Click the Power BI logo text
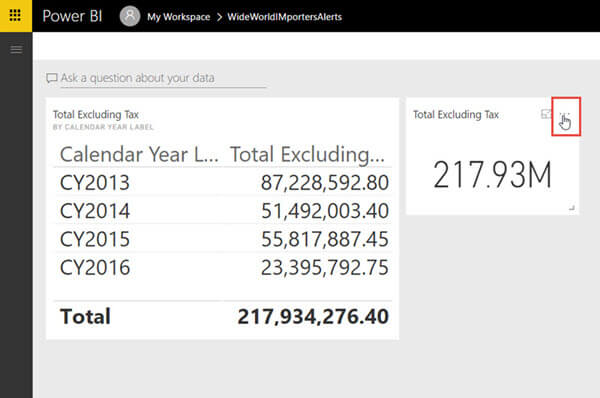The height and width of the screenshot is (398, 600). pos(72,16)
